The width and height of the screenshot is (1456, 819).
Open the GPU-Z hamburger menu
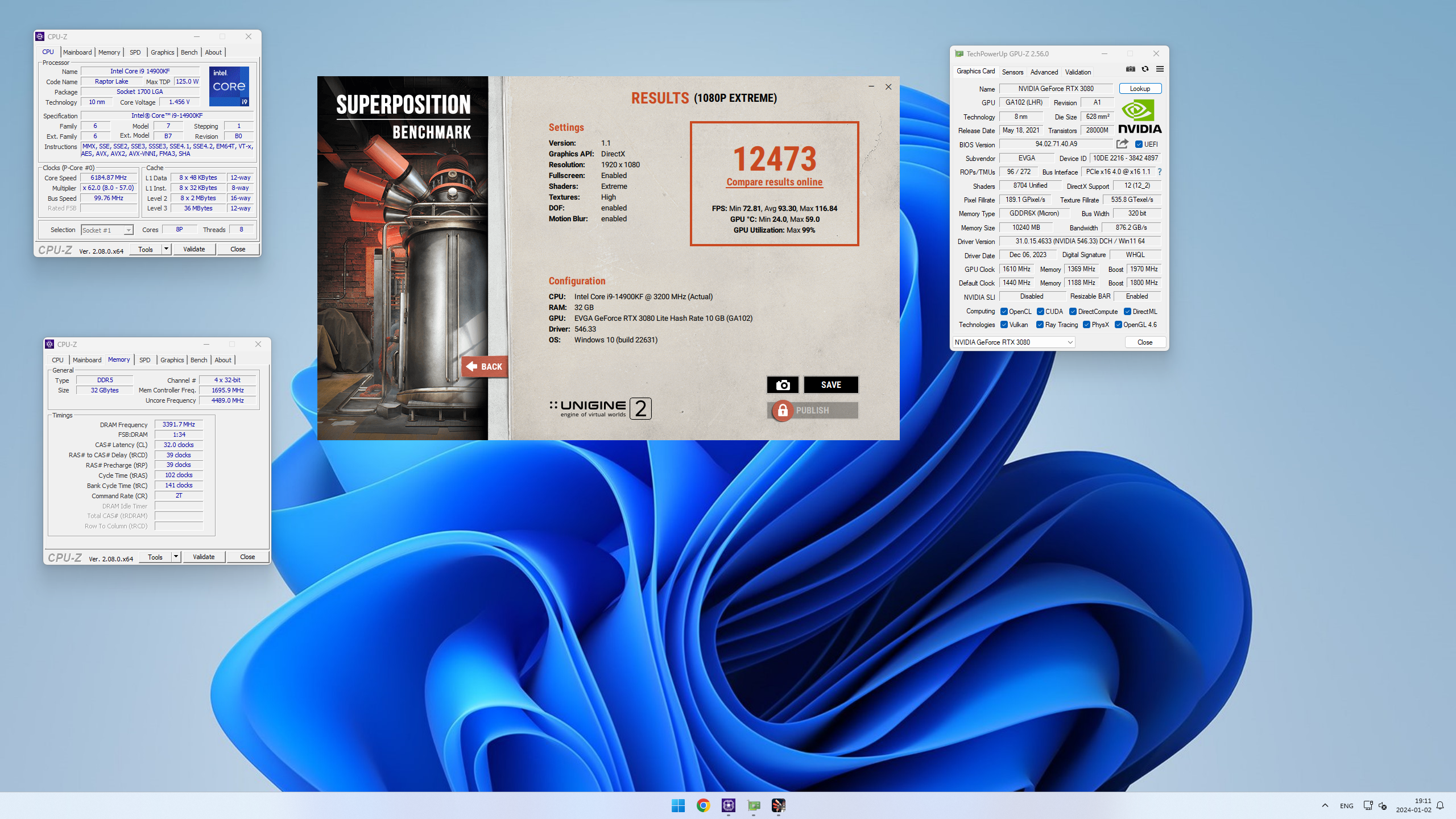(1160, 69)
